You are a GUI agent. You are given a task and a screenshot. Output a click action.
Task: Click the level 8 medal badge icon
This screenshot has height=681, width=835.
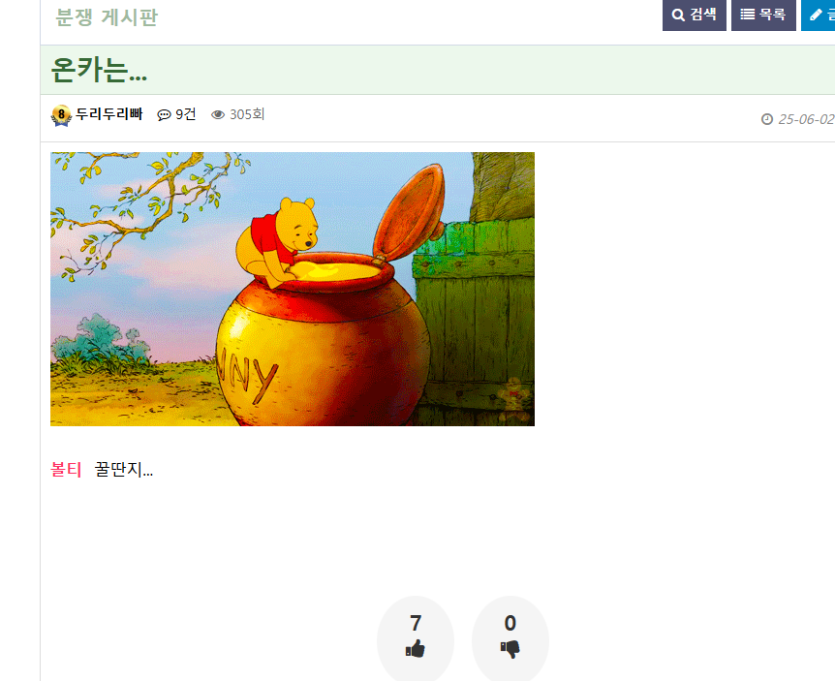pos(61,115)
